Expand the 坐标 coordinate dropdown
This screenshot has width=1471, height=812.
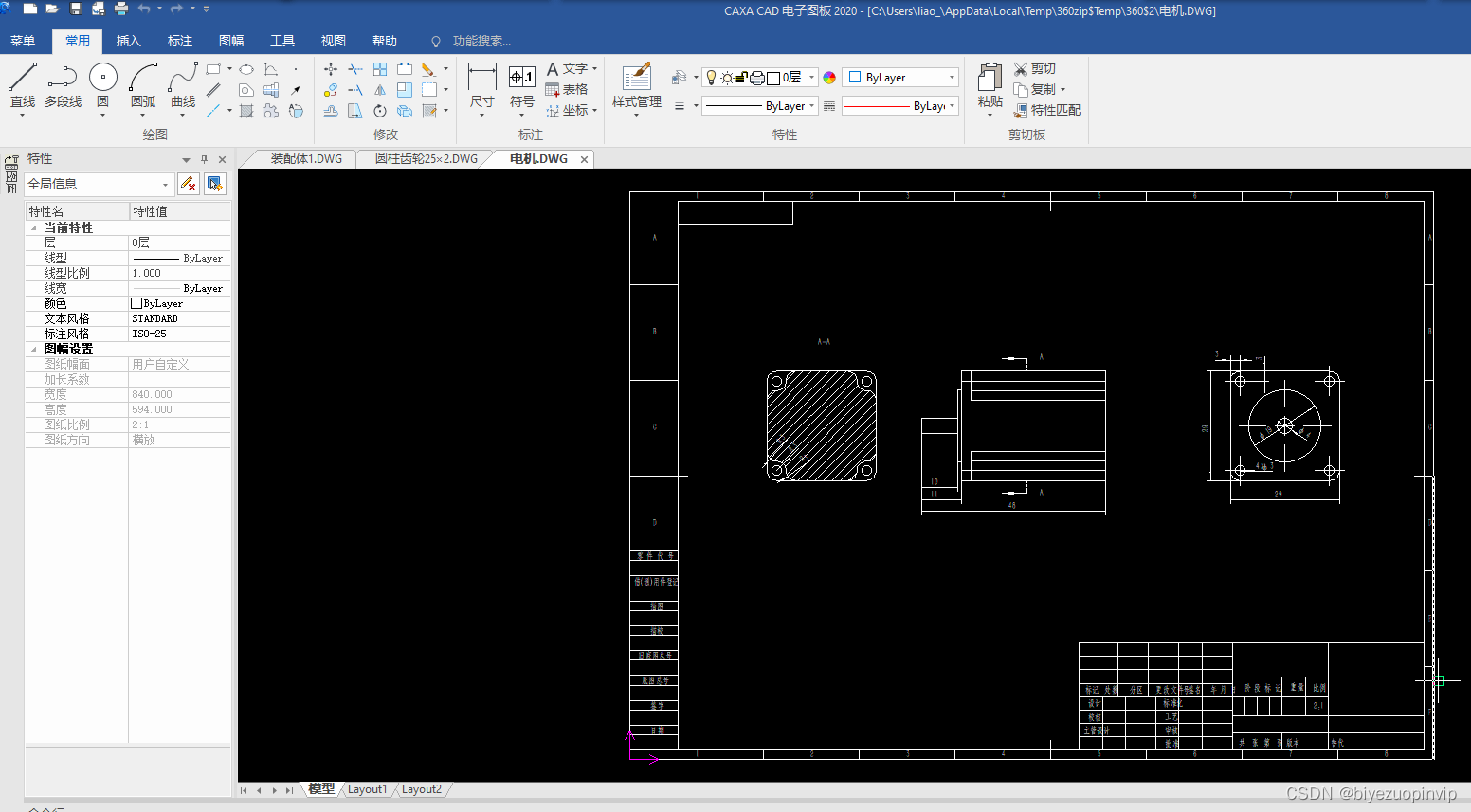coord(594,111)
